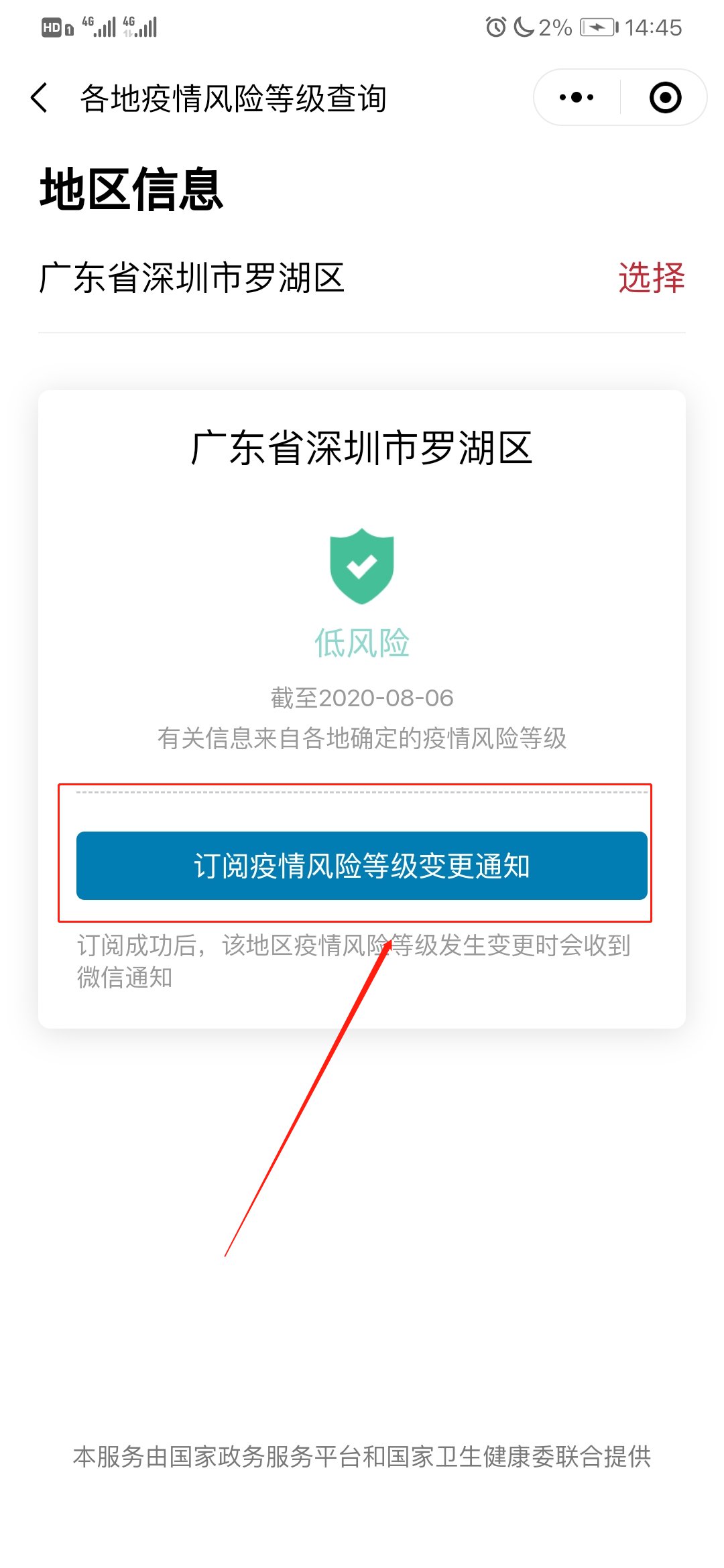Tap the page title 各地疫情风险等级查询
Image resolution: width=724 pixels, height=1568 pixels.
pyautogui.click(x=233, y=99)
